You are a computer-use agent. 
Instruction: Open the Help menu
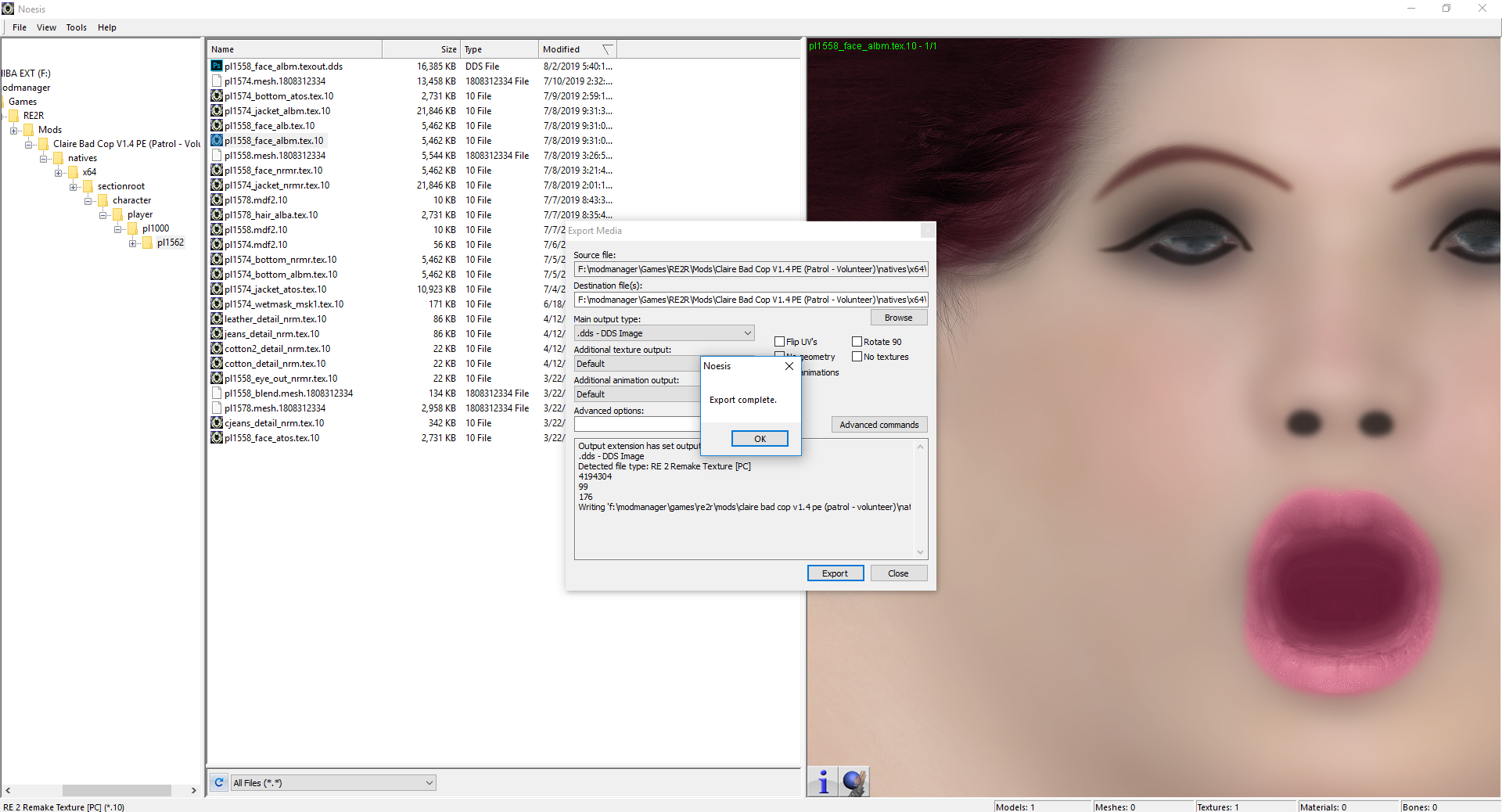point(107,27)
